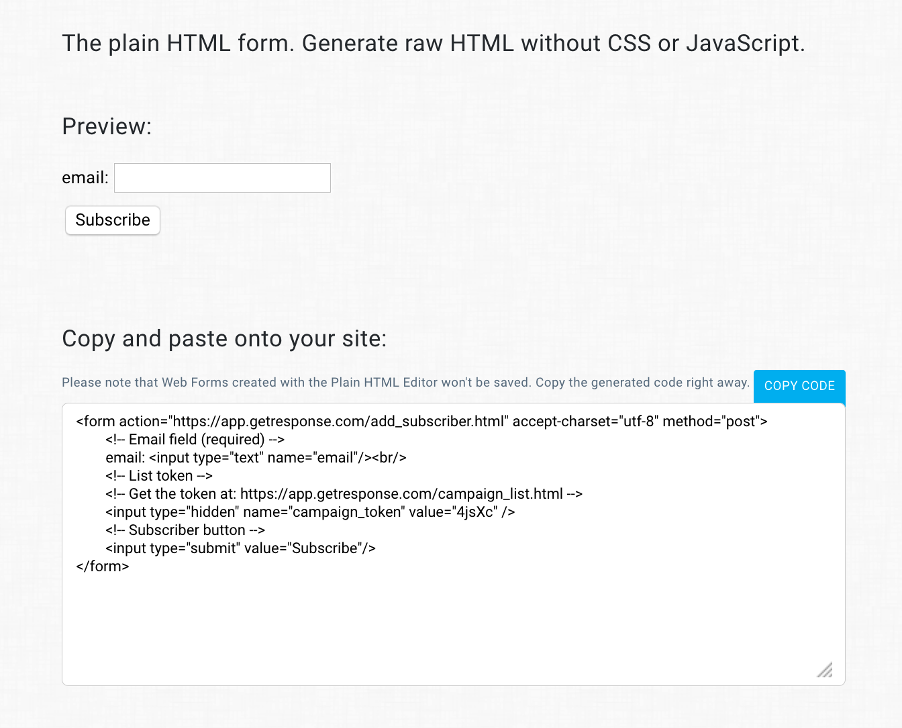
Task: Click the List token comment line
Action: (159, 476)
